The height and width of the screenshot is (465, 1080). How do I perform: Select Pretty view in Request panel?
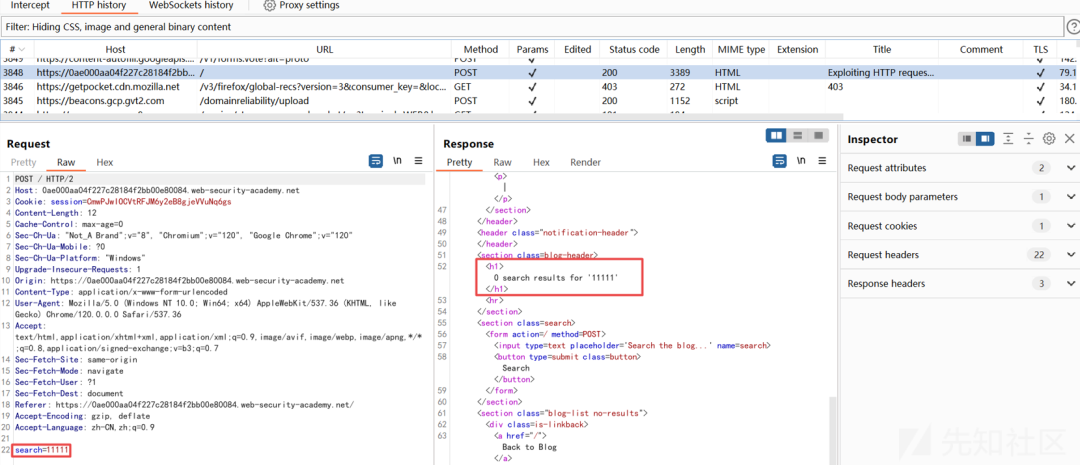[23, 163]
